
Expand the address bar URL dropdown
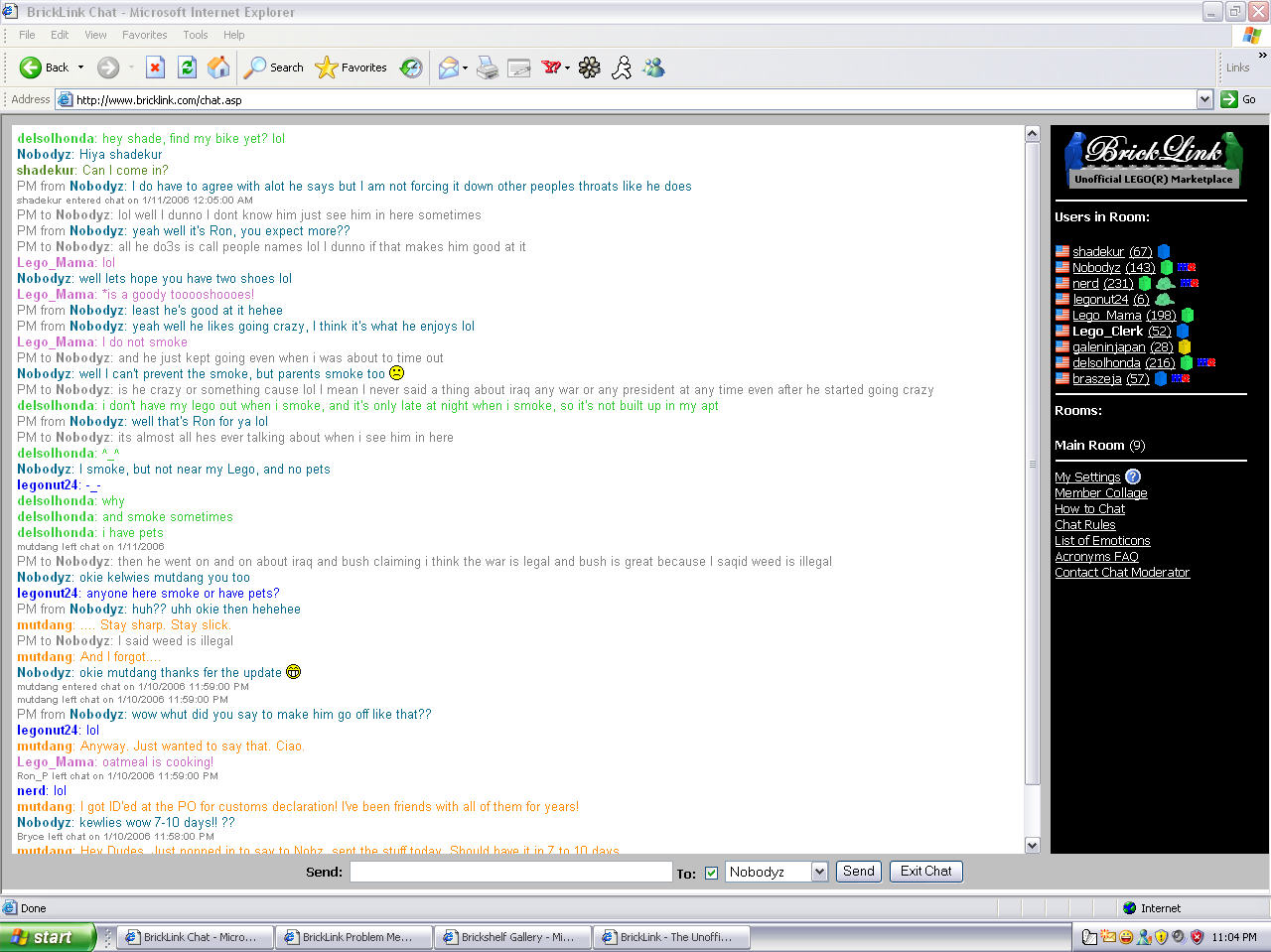pyautogui.click(x=1203, y=99)
